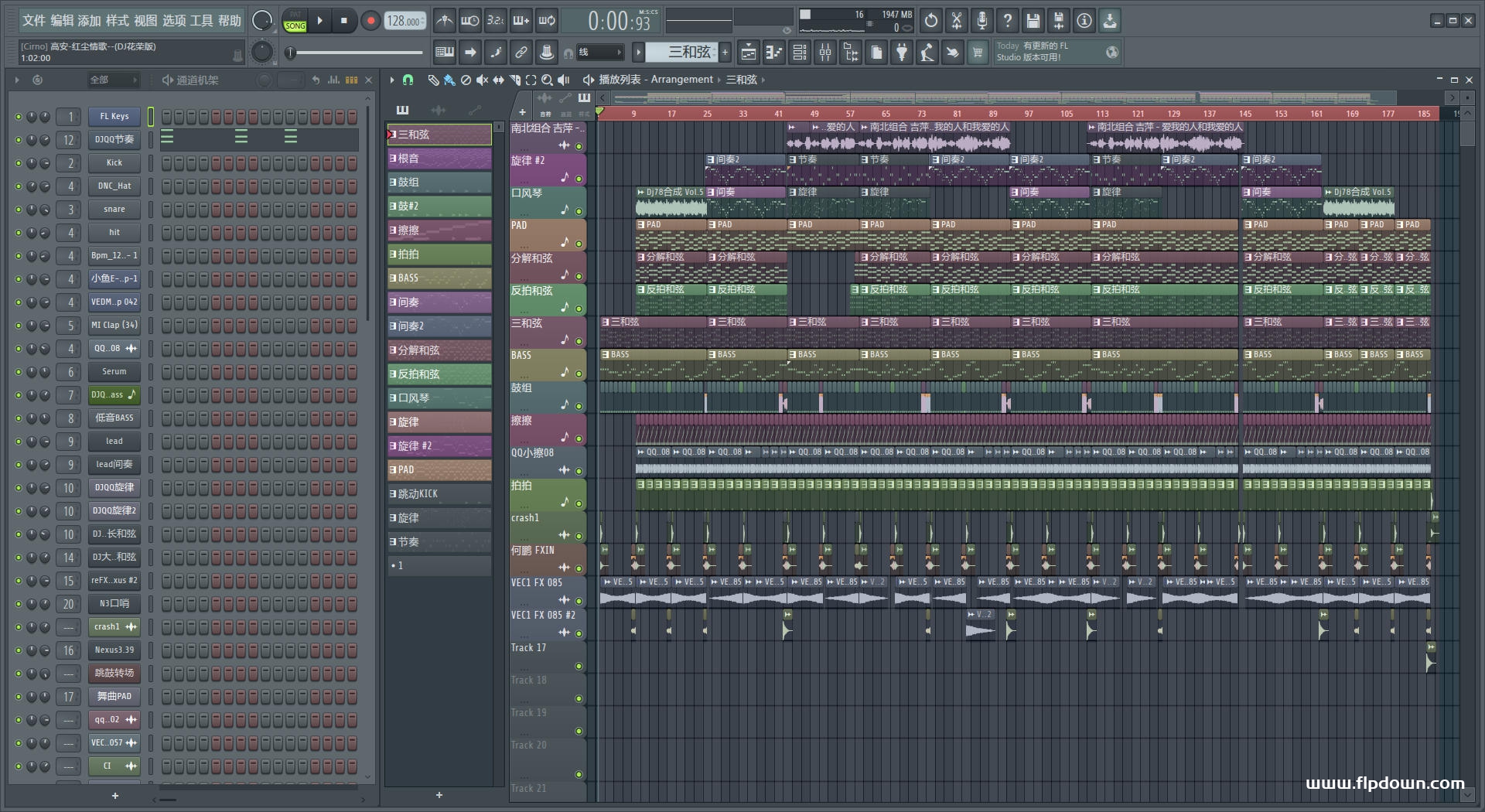Open the piano roll view
Screen dimensions: 1485x812
773,53
